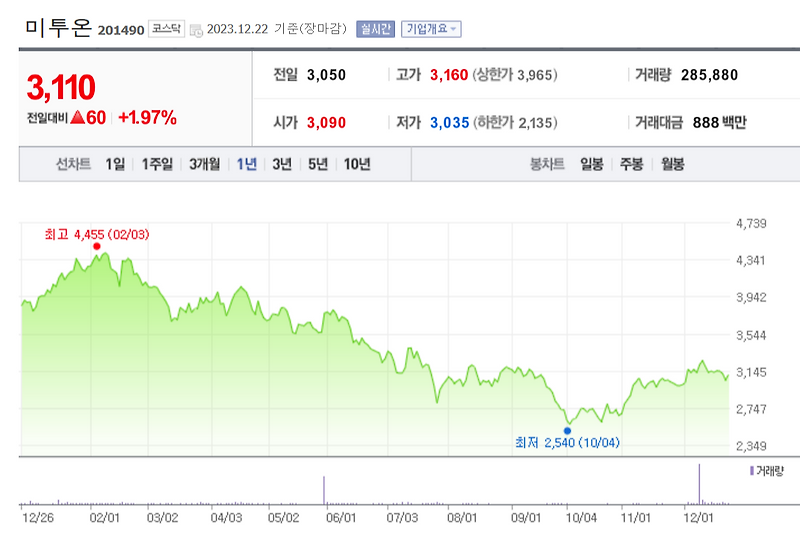
Task: Click the tall December volume spike bar
Action: [699, 484]
